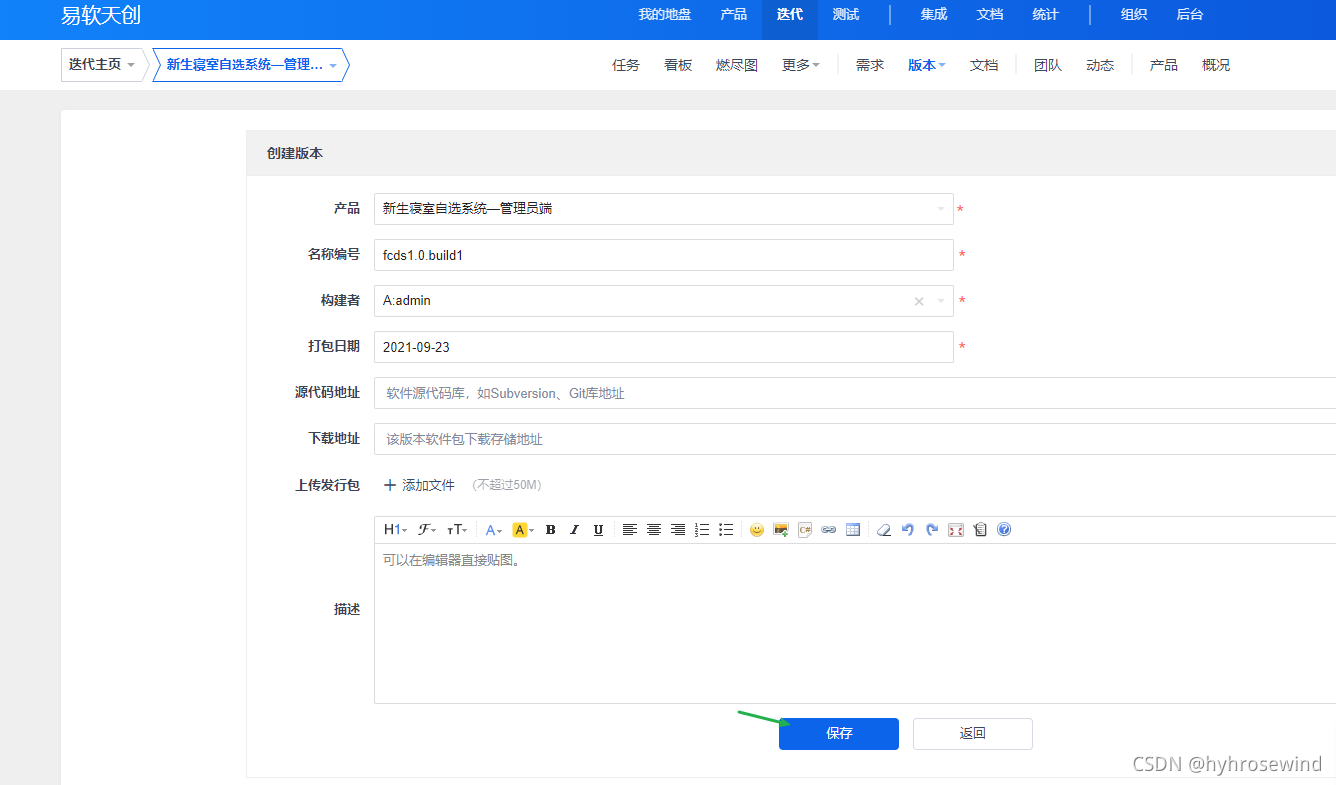Open the 迭代主页 dropdown
Screen dimensions: 1336x785
102,64
